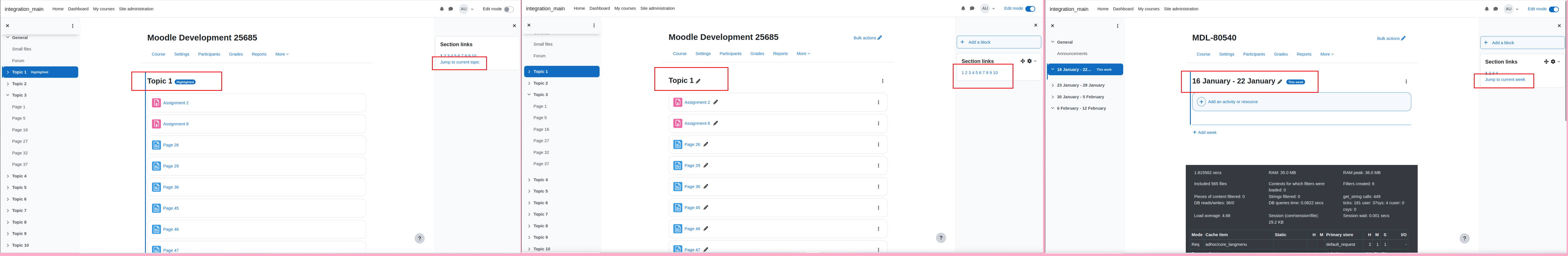The image size is (1568, 256).
Task: Close block drawer in left panel
Action: [514, 26]
